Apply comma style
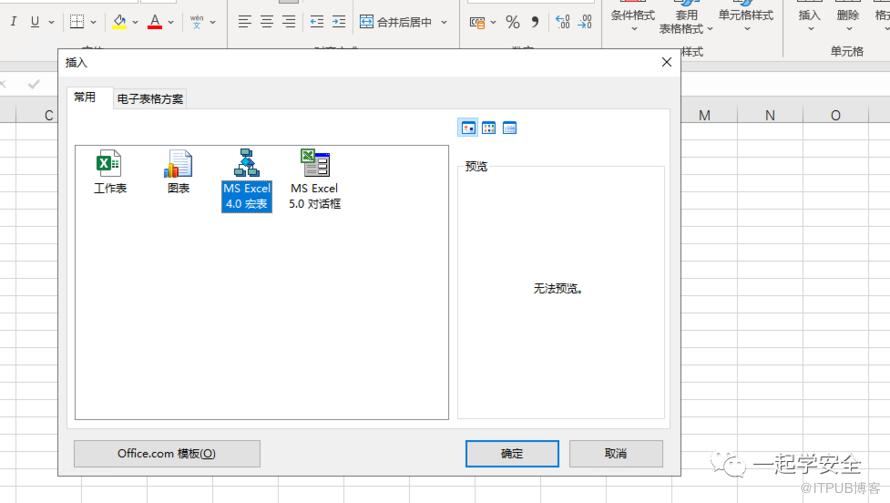The width and height of the screenshot is (890, 503). click(x=535, y=22)
